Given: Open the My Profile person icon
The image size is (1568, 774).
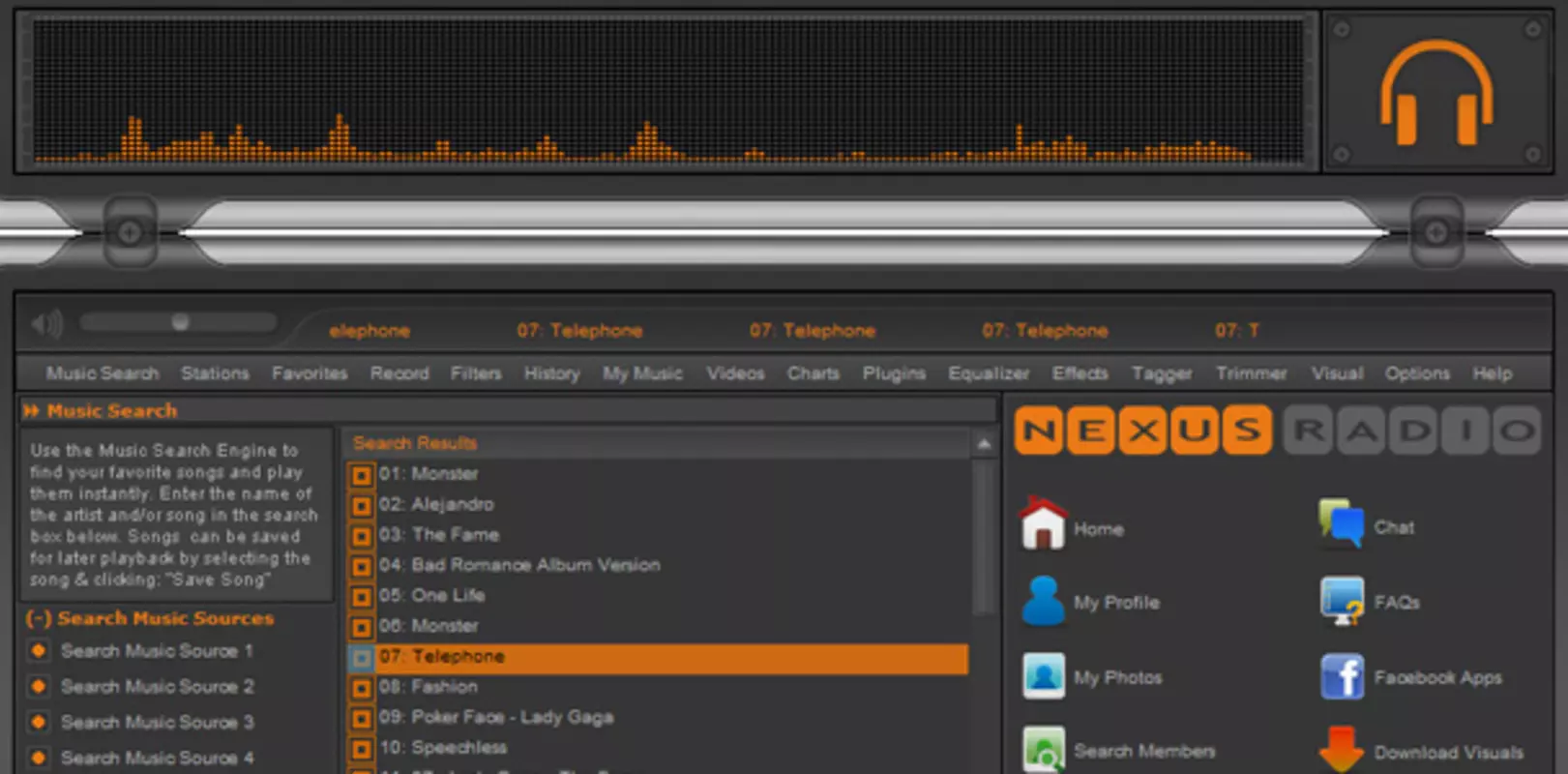Looking at the screenshot, I should [x=1043, y=601].
